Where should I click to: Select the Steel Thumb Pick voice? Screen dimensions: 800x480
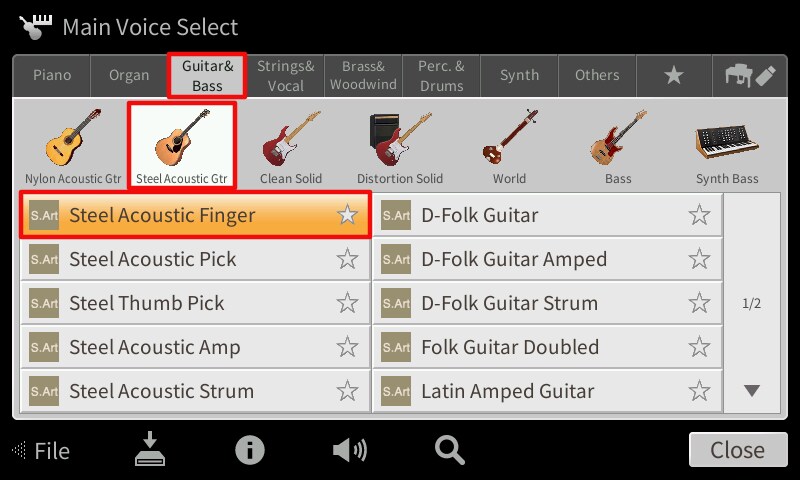(195, 303)
